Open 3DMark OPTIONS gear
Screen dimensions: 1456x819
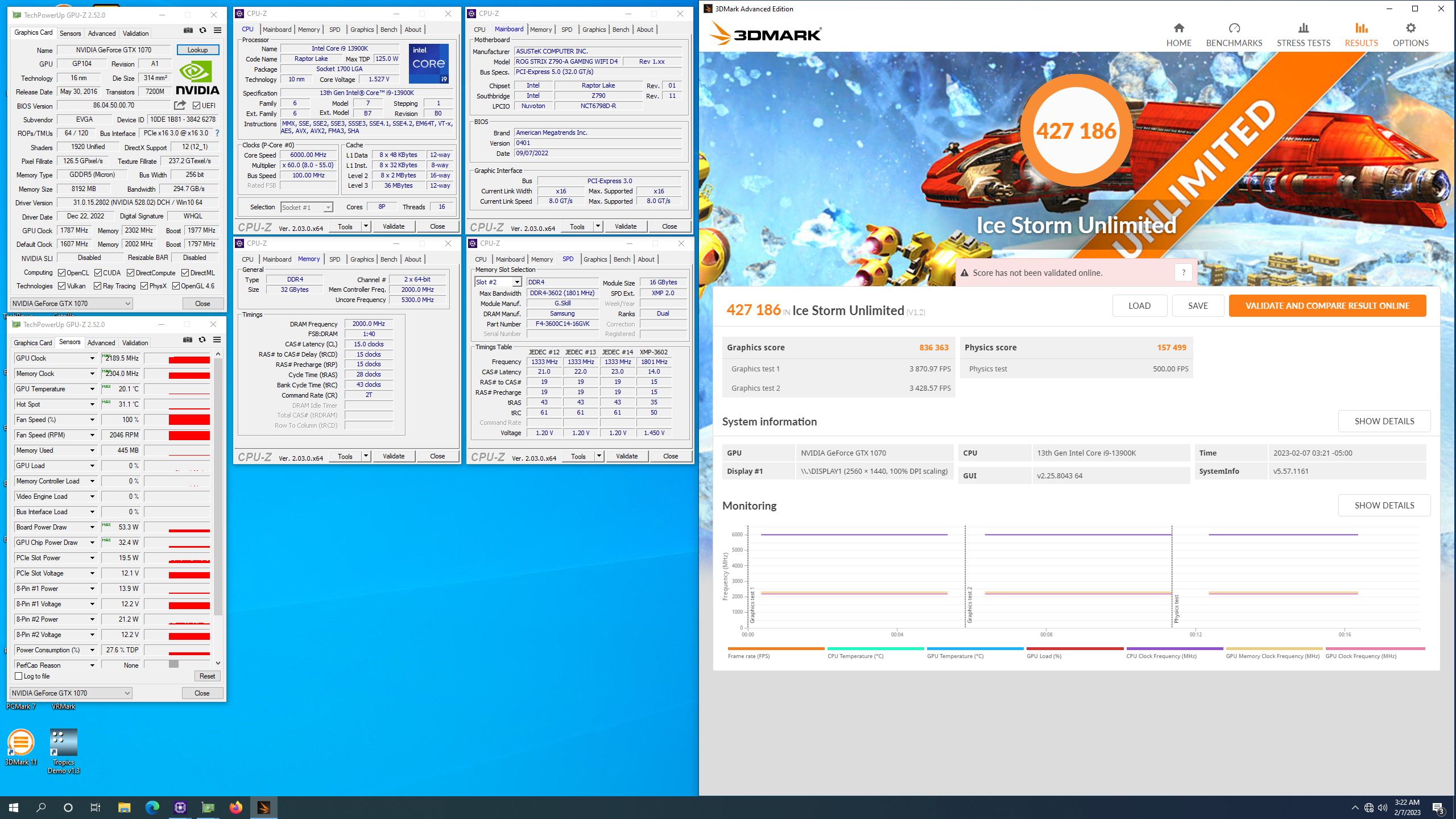(1410, 28)
